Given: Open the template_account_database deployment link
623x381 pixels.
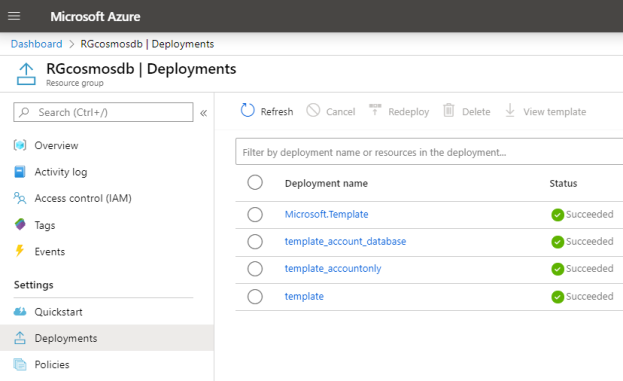Looking at the screenshot, I should point(345,241).
